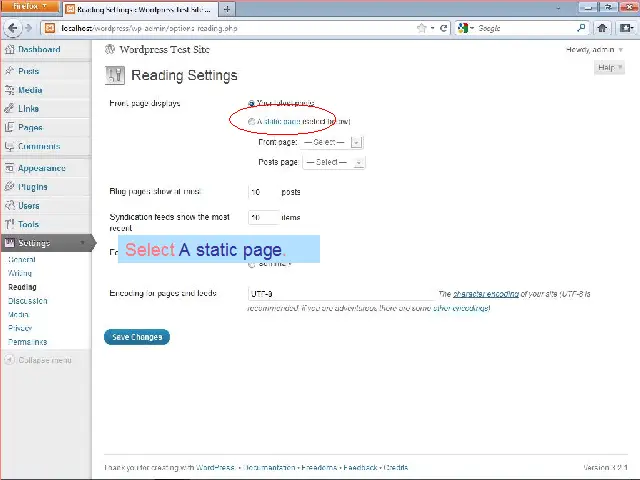
Task: Click the Tools icon in sidebar
Action: [x=9, y=224]
